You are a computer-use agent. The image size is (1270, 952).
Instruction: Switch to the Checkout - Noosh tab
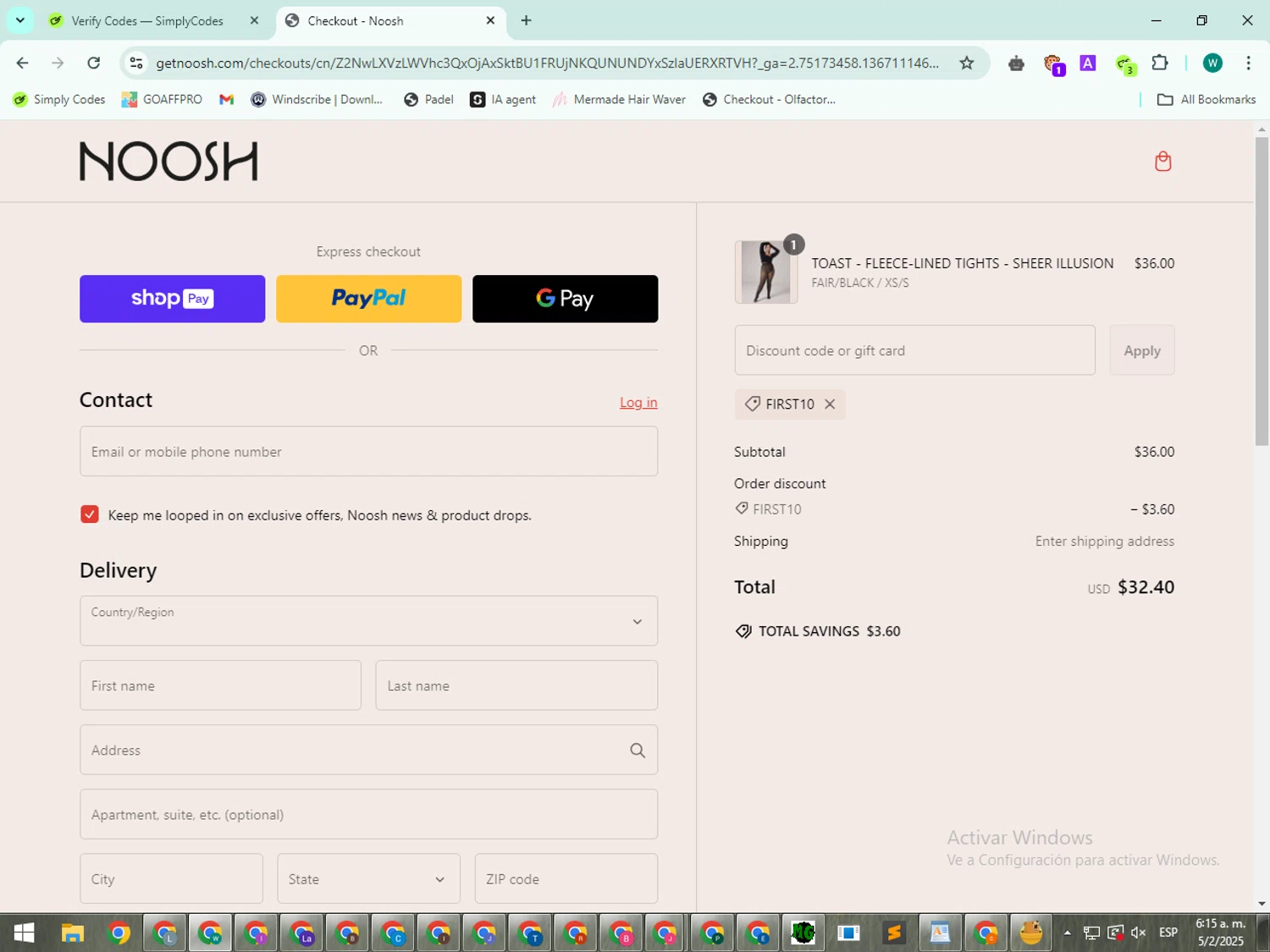pos(389,20)
